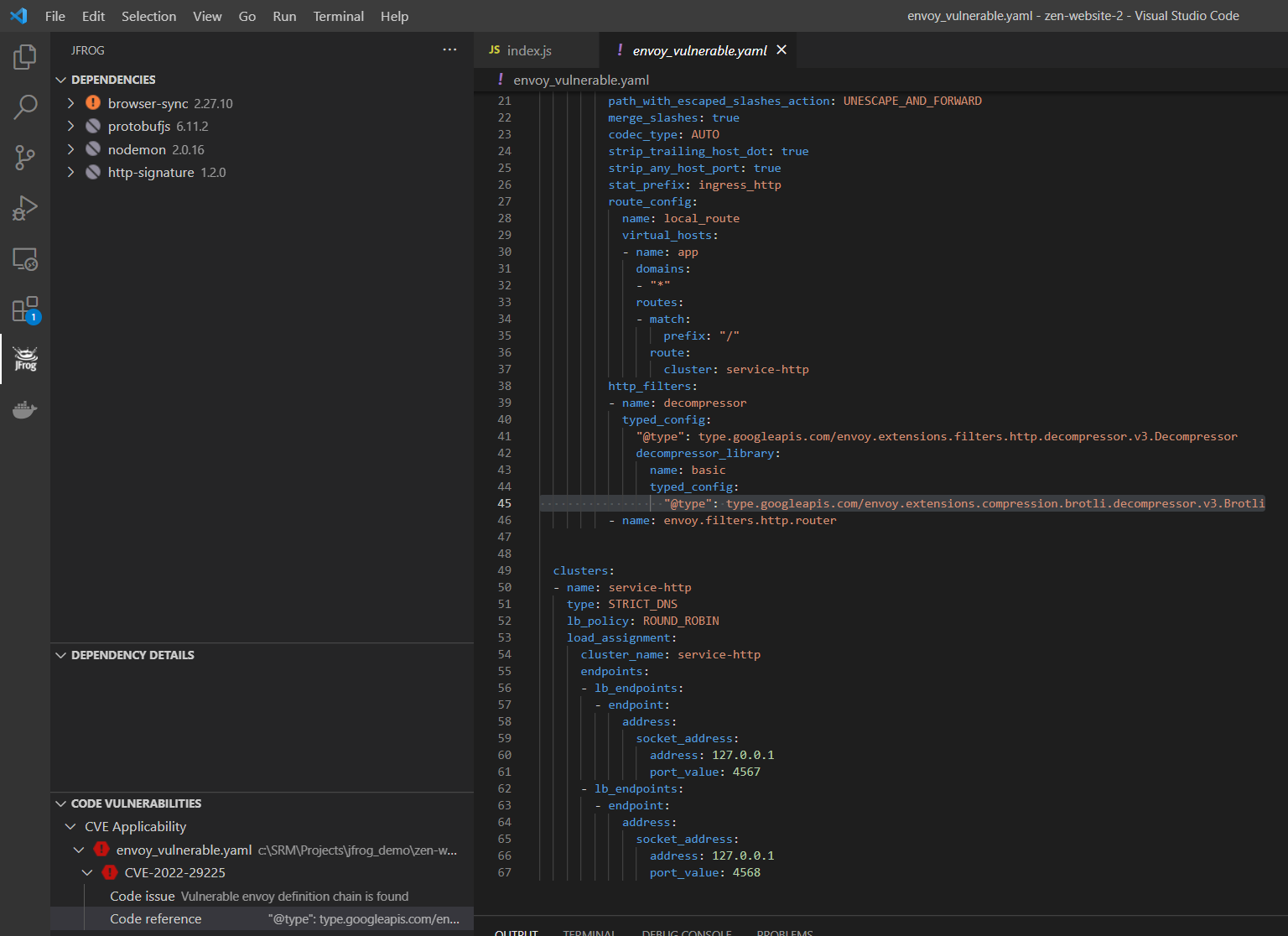Expand the browser-sync dependency entry
Viewport: 1288px width, 936px height.
(x=71, y=103)
